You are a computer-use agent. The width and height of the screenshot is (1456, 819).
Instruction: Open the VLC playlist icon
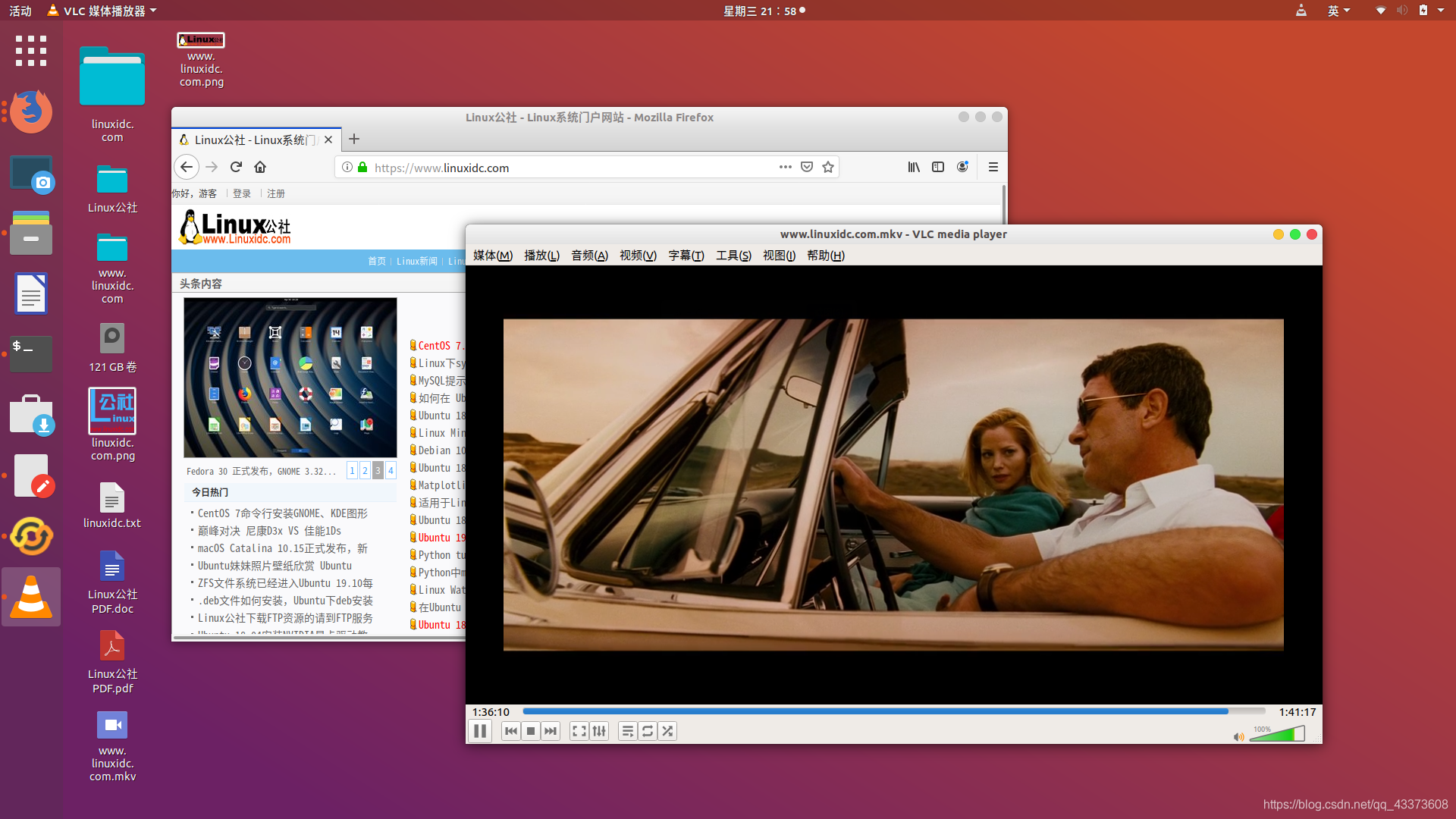pos(628,731)
